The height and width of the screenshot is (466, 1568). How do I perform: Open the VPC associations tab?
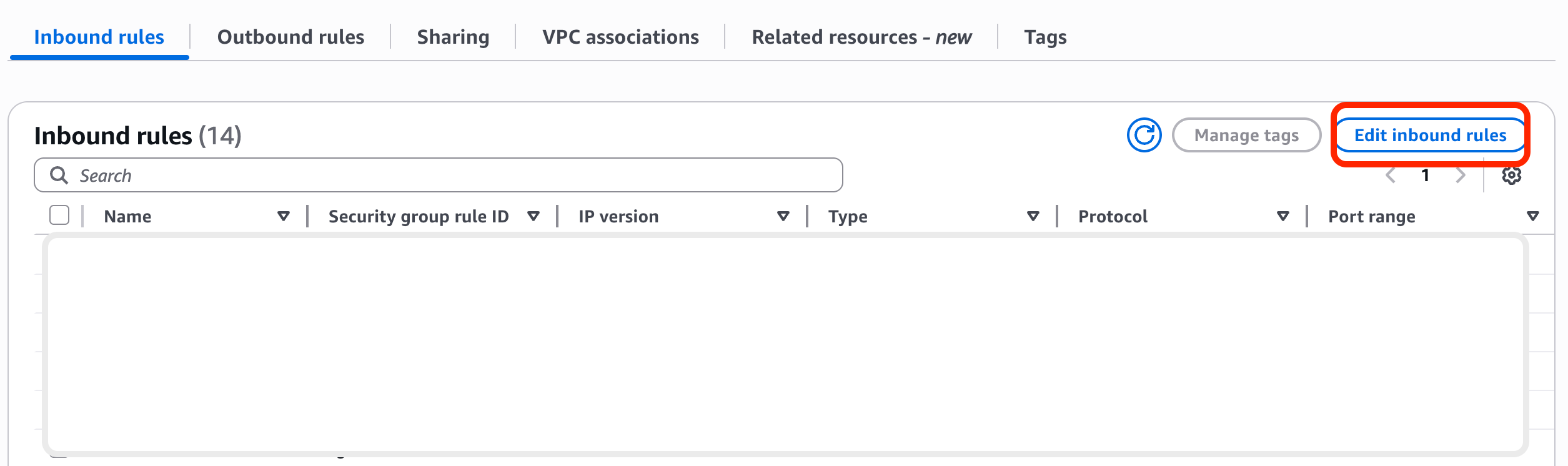[621, 37]
